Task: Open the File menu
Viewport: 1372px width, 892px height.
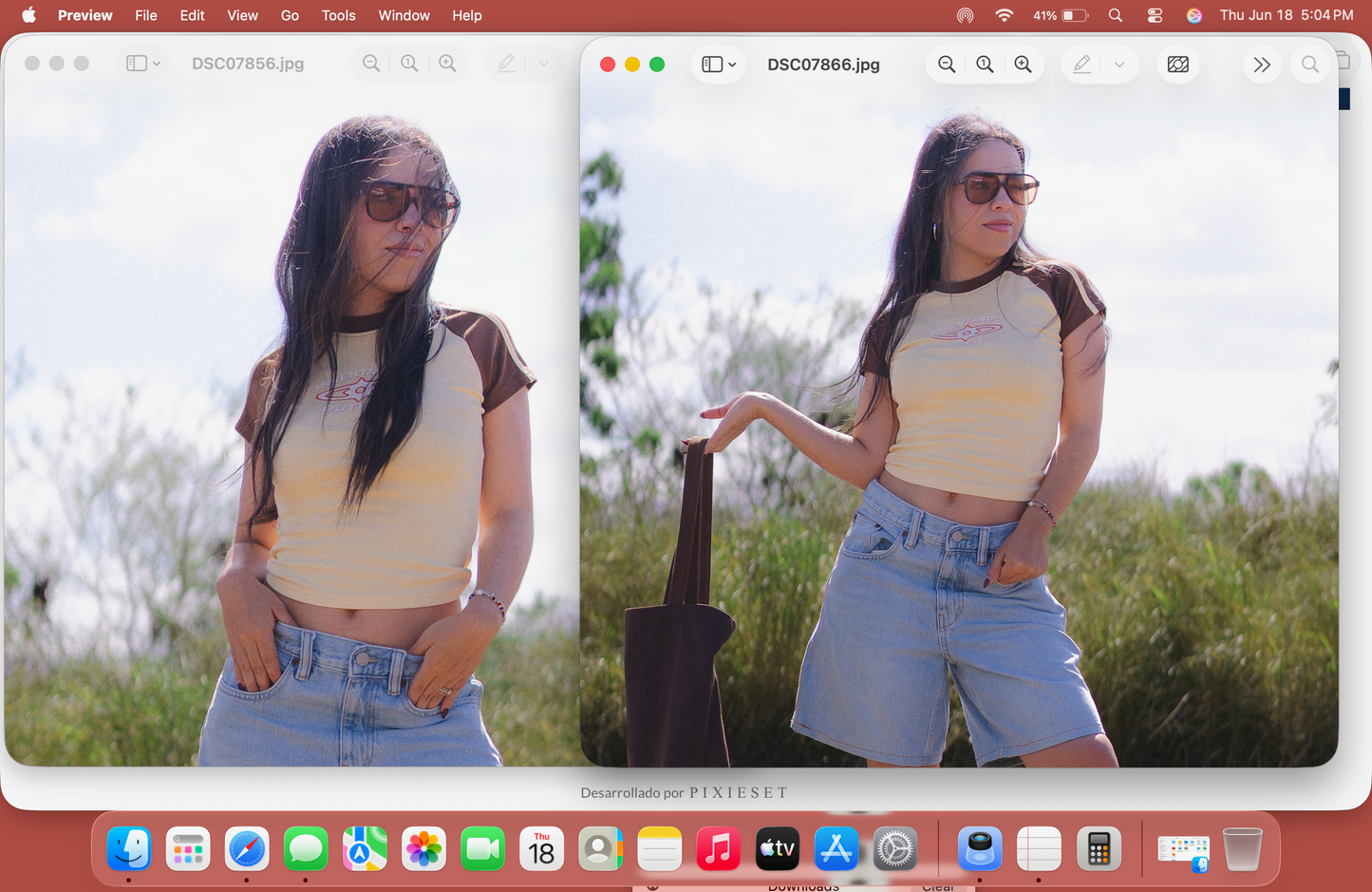Action: [x=145, y=15]
